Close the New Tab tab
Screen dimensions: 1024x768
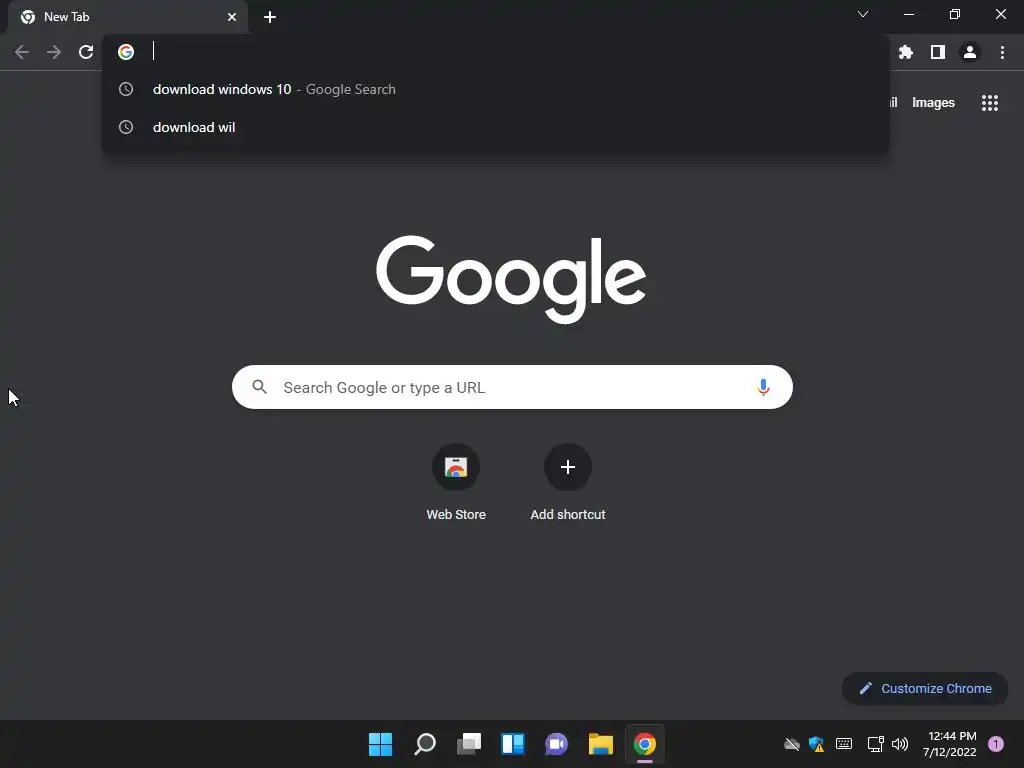232,17
